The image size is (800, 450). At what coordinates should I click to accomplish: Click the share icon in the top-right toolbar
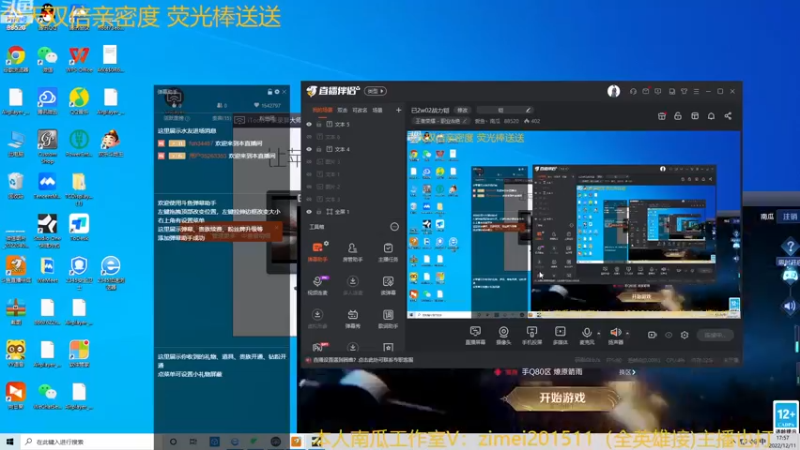[x=728, y=116]
